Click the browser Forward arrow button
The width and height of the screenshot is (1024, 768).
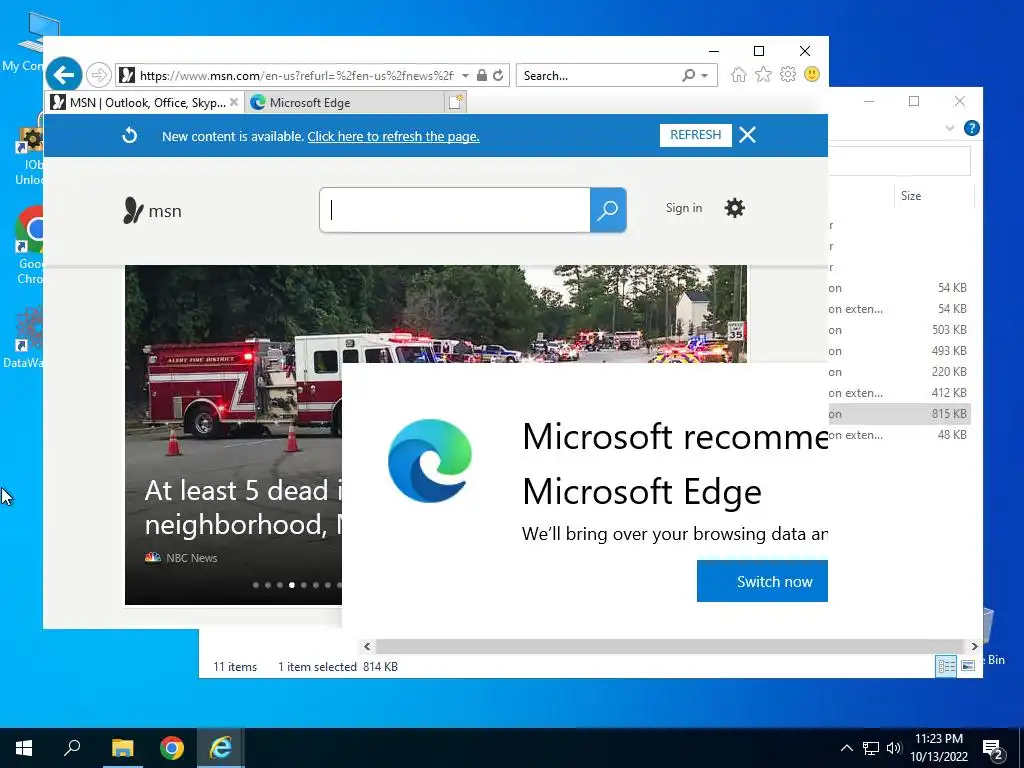[99, 76]
